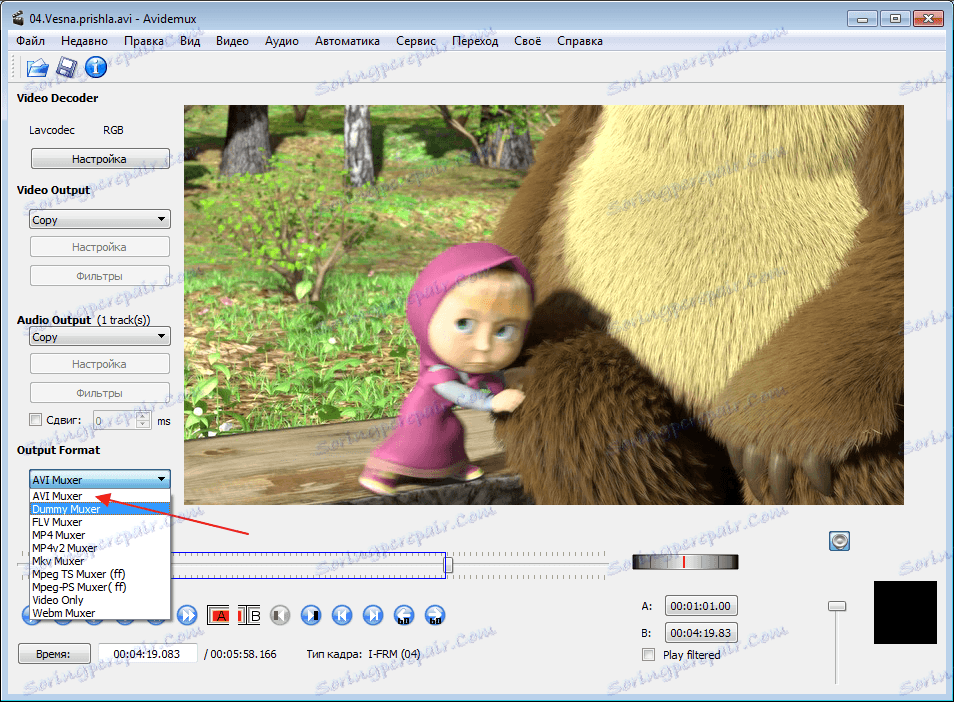Open the Недавно menu

point(85,41)
